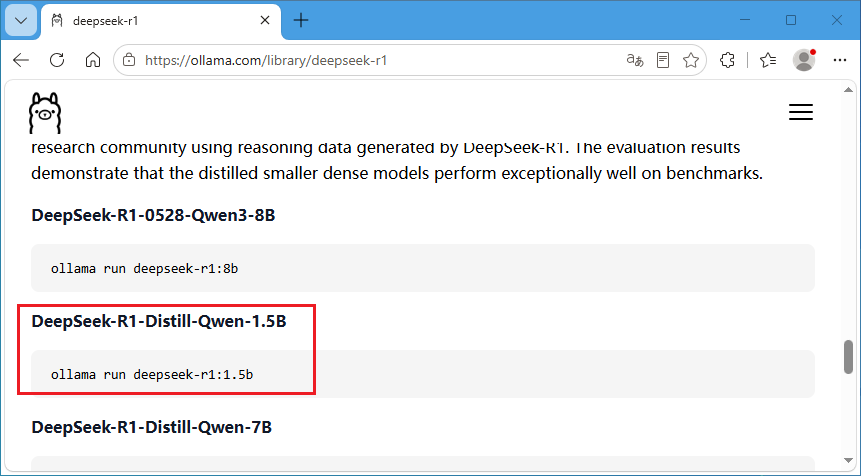The width and height of the screenshot is (861, 476).
Task: Open the translate page icon
Action: (635, 60)
